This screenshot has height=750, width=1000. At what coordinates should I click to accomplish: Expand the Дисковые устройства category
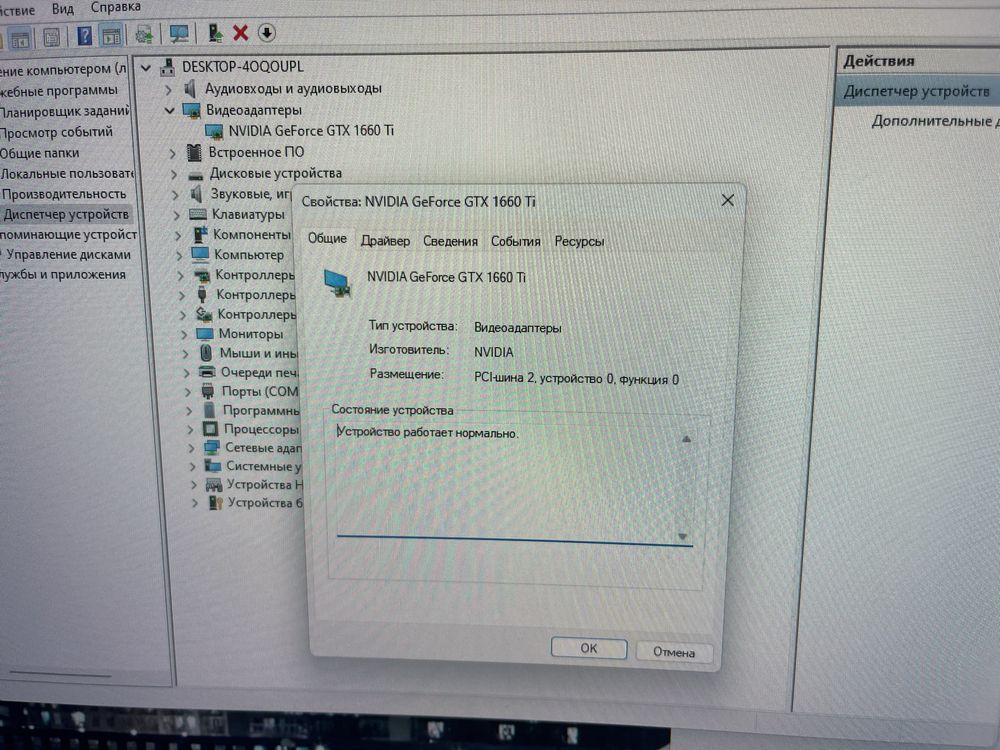point(174,174)
